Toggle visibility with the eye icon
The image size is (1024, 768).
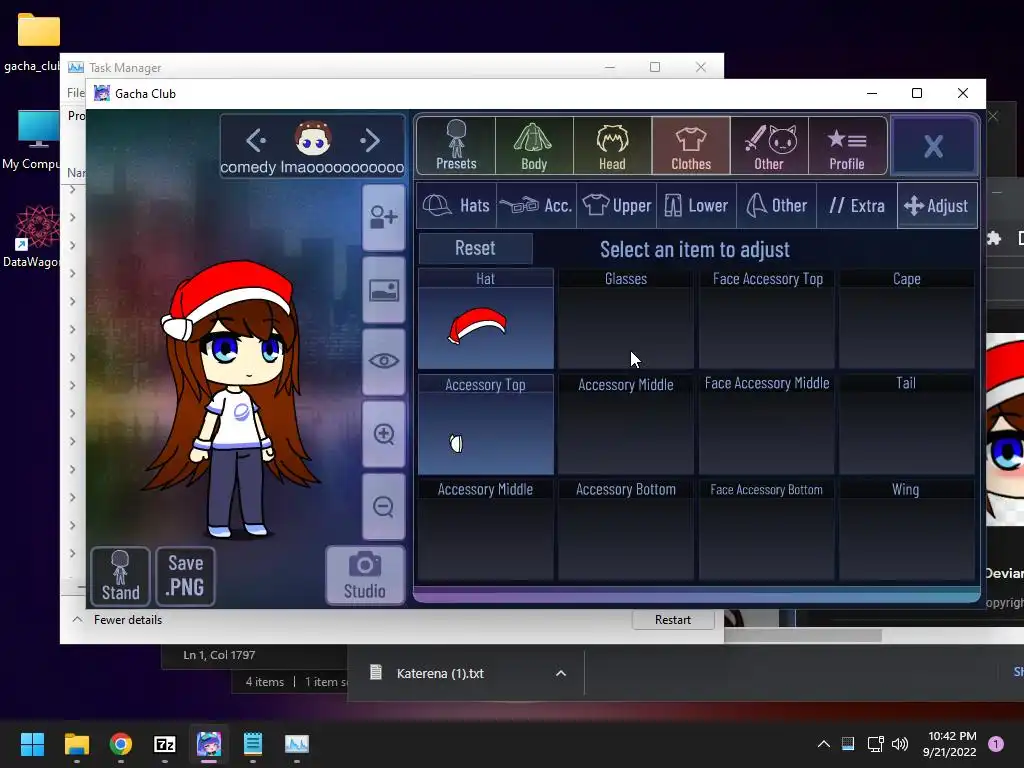[x=384, y=361]
